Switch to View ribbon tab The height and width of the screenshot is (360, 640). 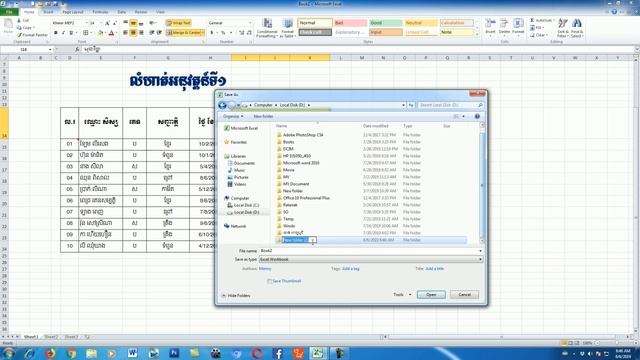point(160,12)
